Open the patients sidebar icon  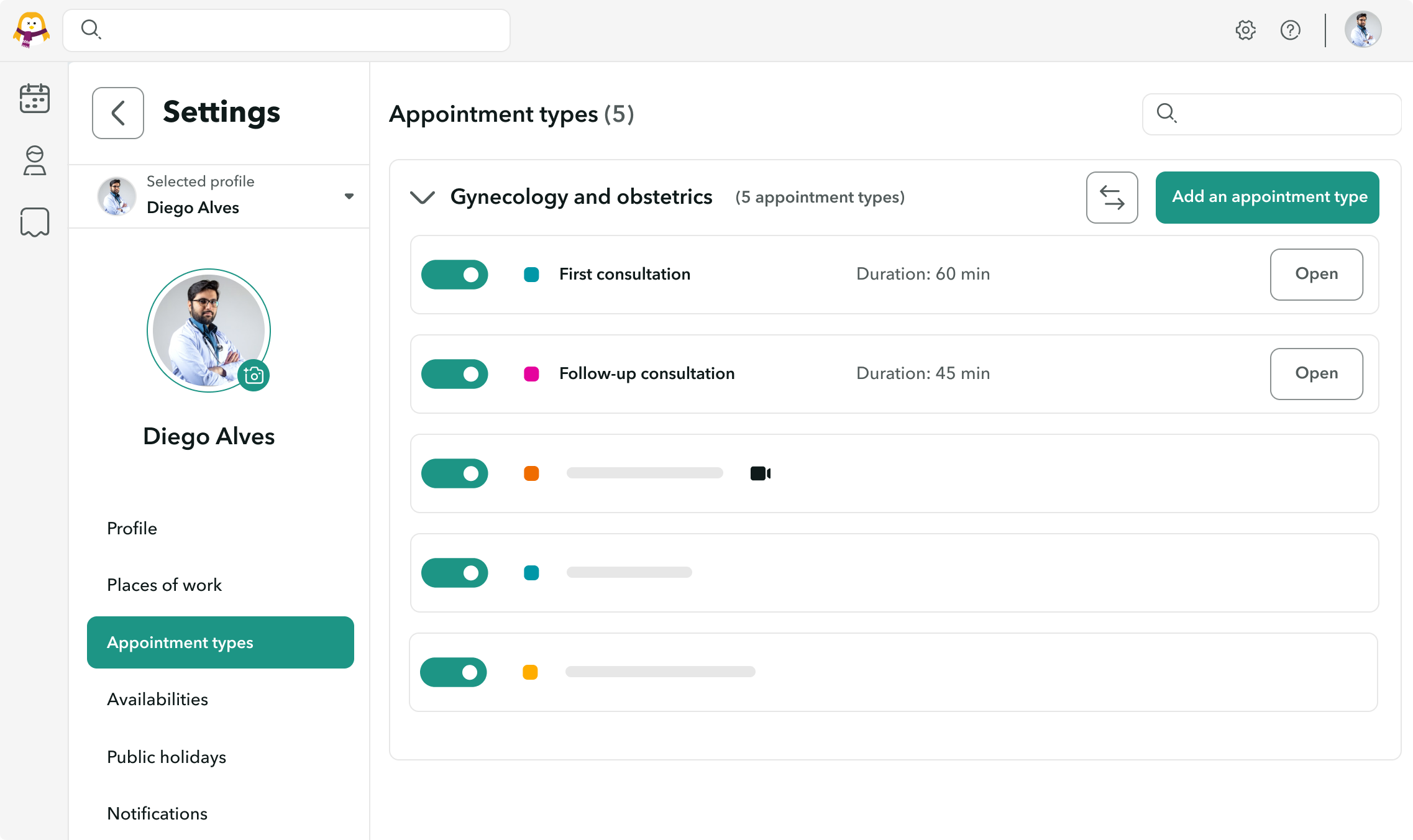(x=35, y=160)
